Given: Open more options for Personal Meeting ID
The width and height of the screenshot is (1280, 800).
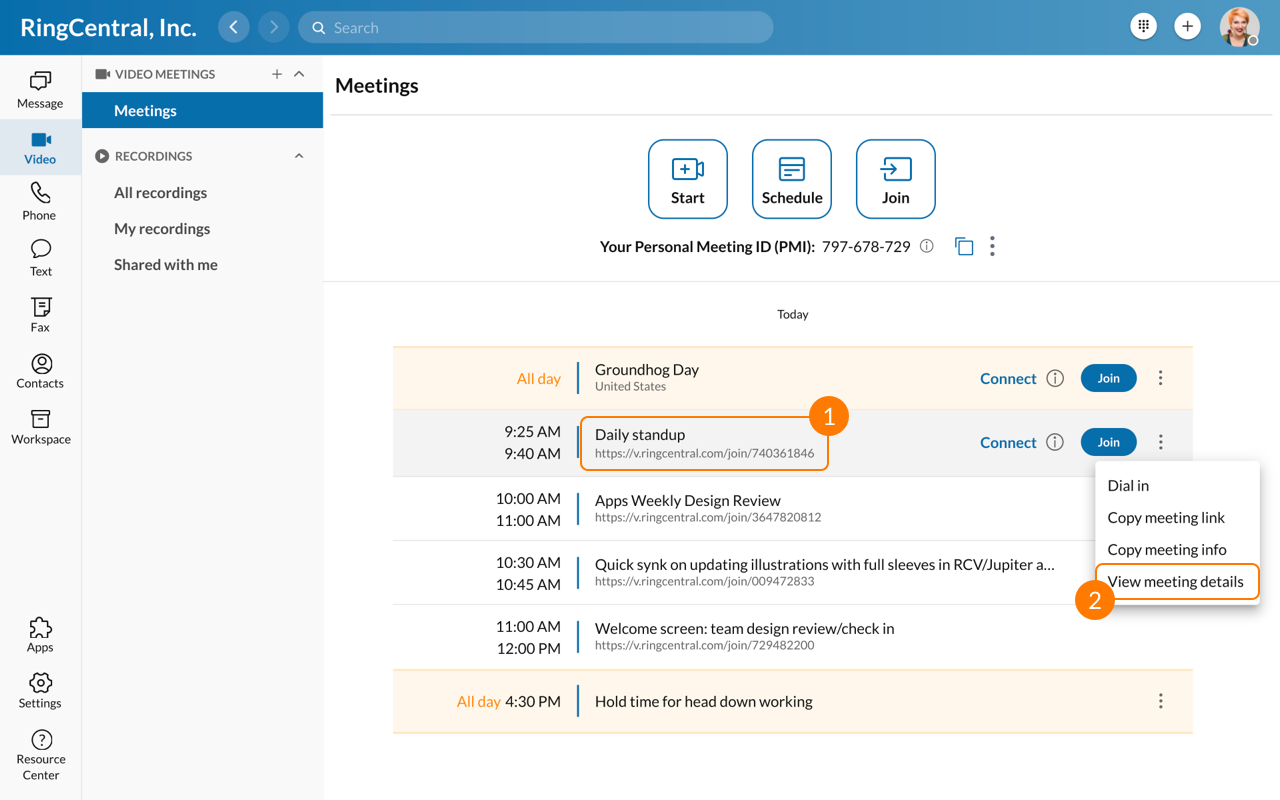Looking at the screenshot, I should click(x=992, y=246).
